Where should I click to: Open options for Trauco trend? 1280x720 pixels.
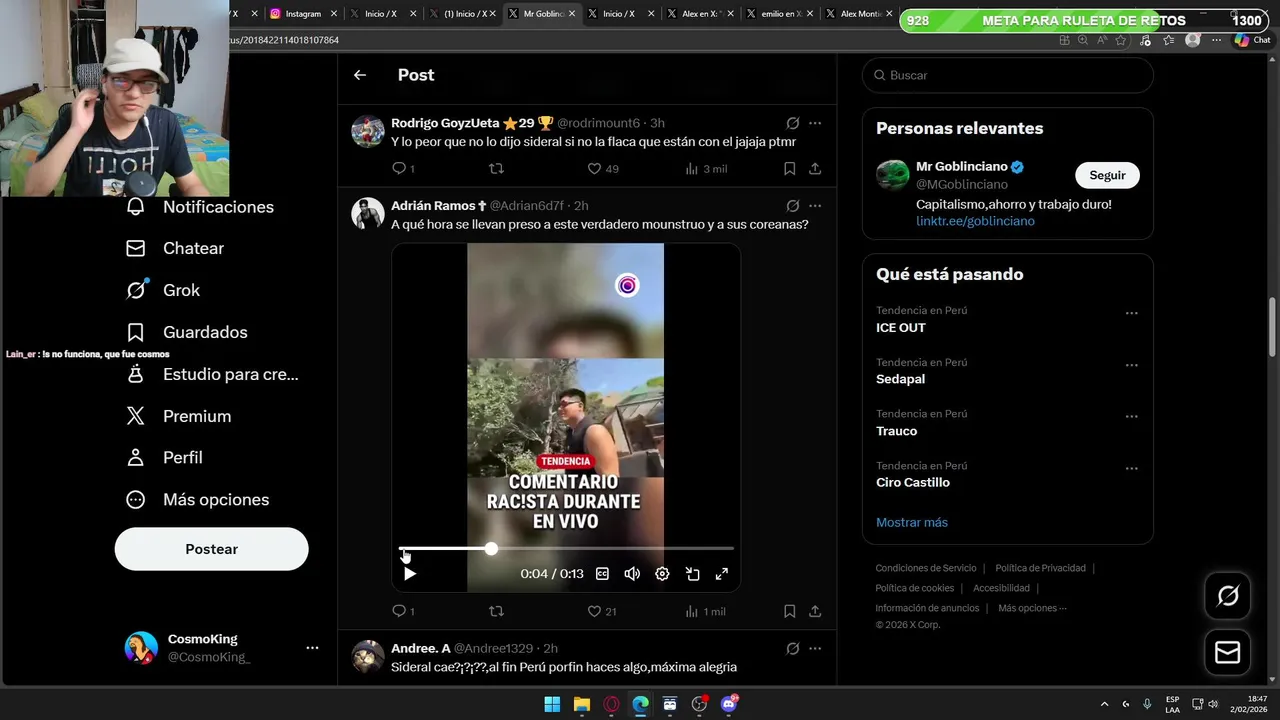(x=1132, y=416)
